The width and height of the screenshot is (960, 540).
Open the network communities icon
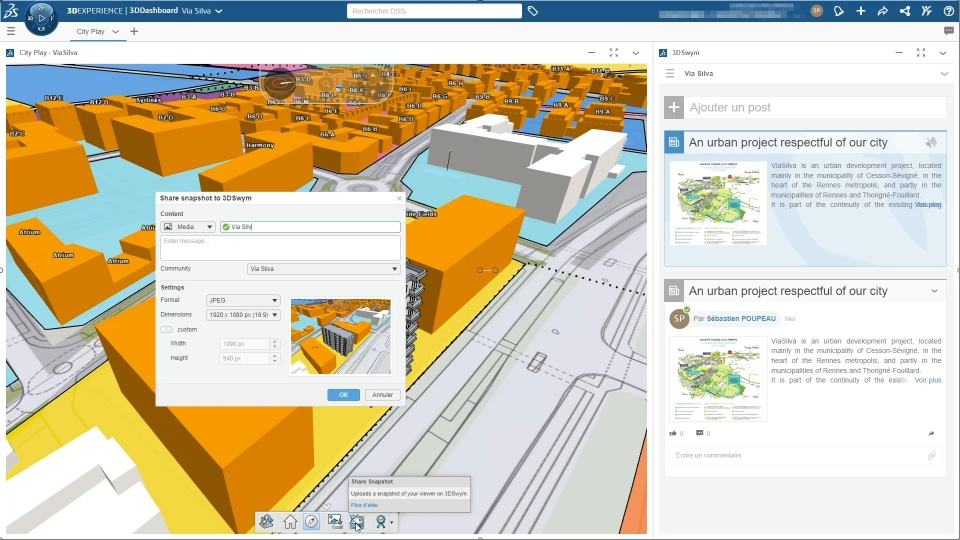click(x=904, y=11)
